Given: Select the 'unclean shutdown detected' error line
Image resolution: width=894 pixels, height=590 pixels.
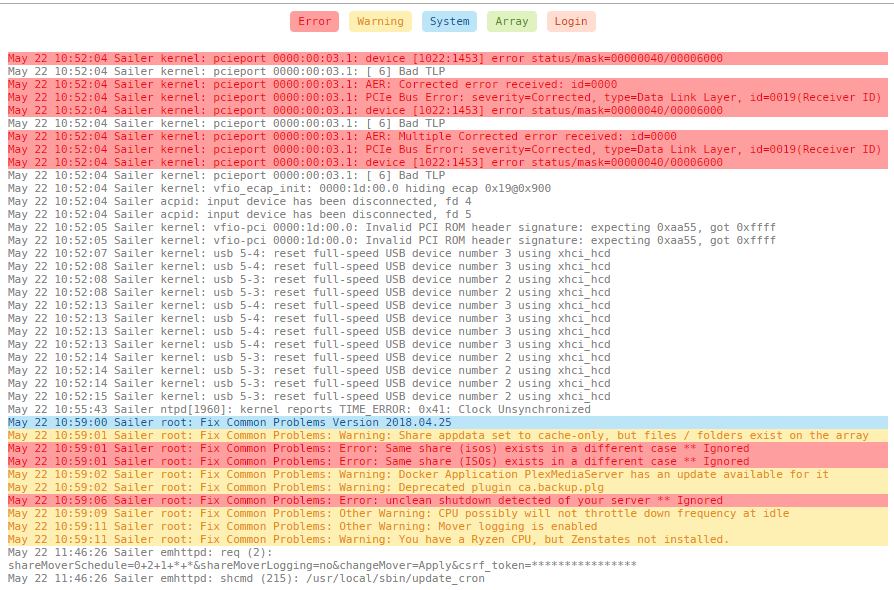Looking at the screenshot, I should click(448, 501).
